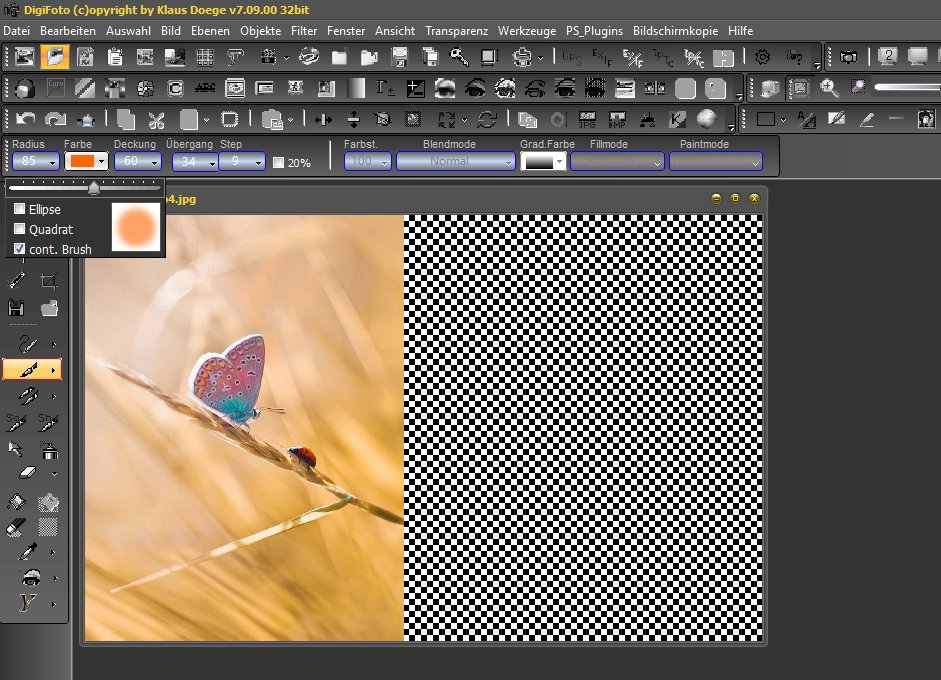The height and width of the screenshot is (680, 941).
Task: Click the undo arrow icon
Action: (25, 120)
